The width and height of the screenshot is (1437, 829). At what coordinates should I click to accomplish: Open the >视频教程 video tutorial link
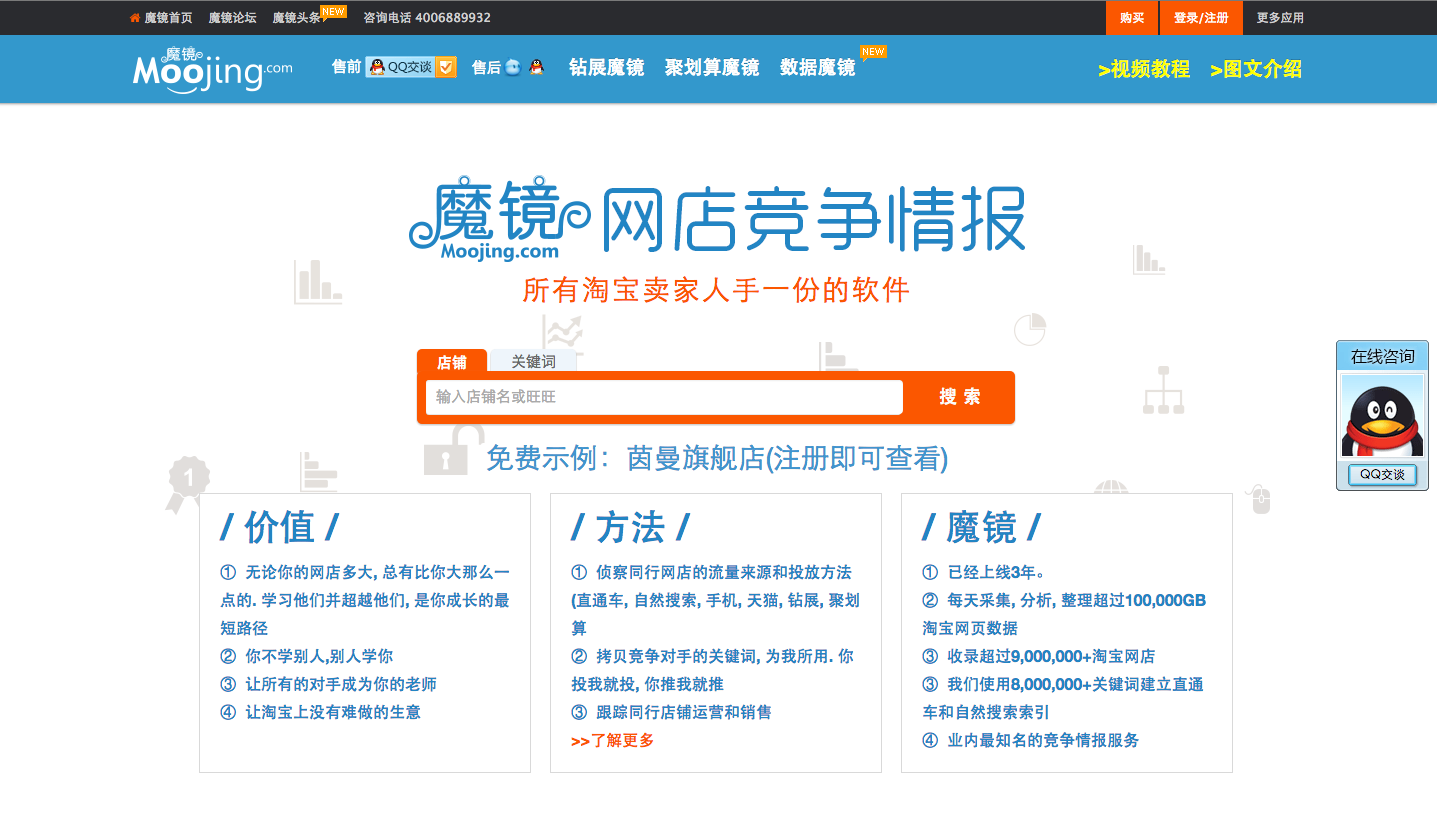click(1144, 69)
